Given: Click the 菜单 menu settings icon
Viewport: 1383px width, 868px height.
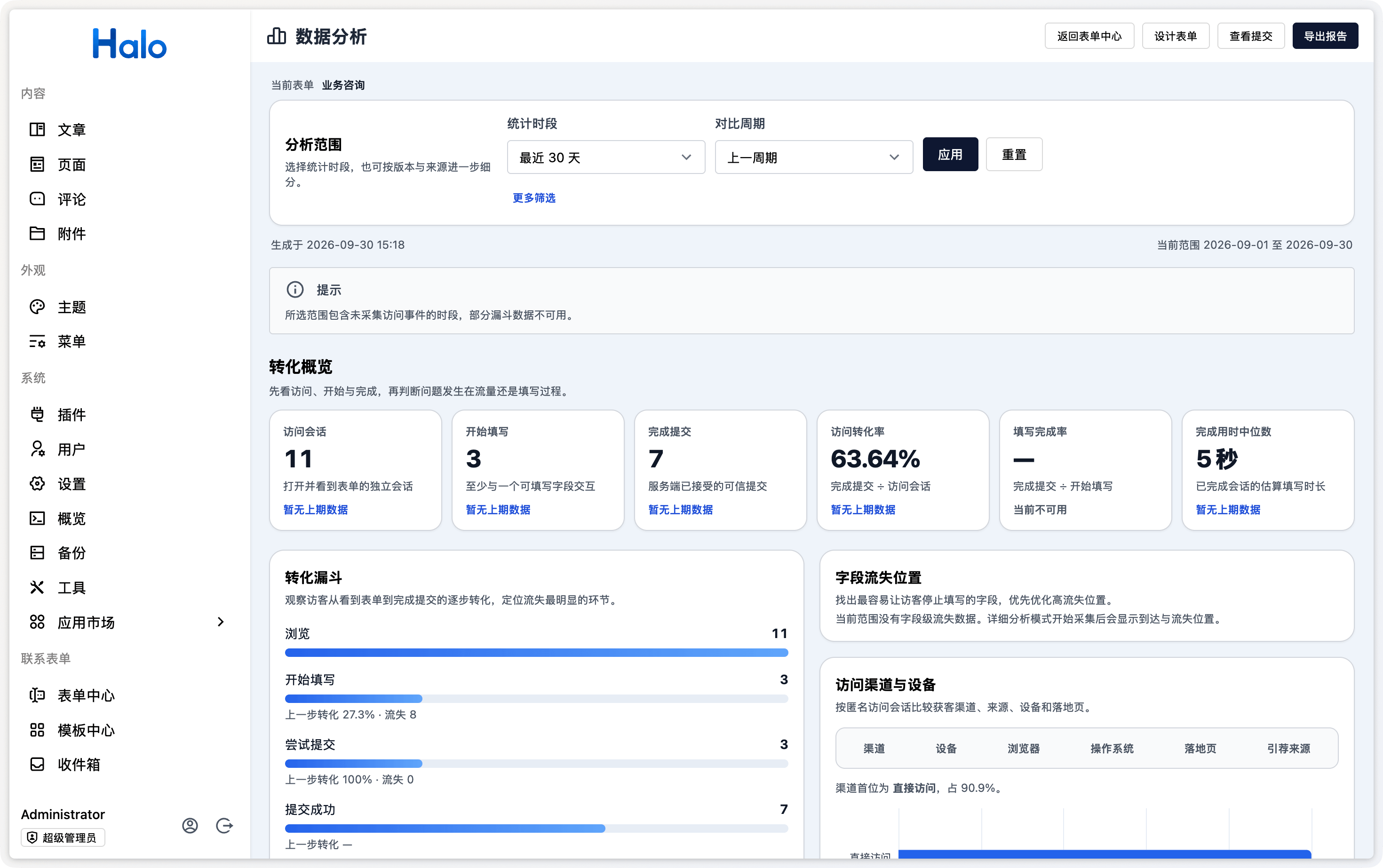Looking at the screenshot, I should point(37,341).
